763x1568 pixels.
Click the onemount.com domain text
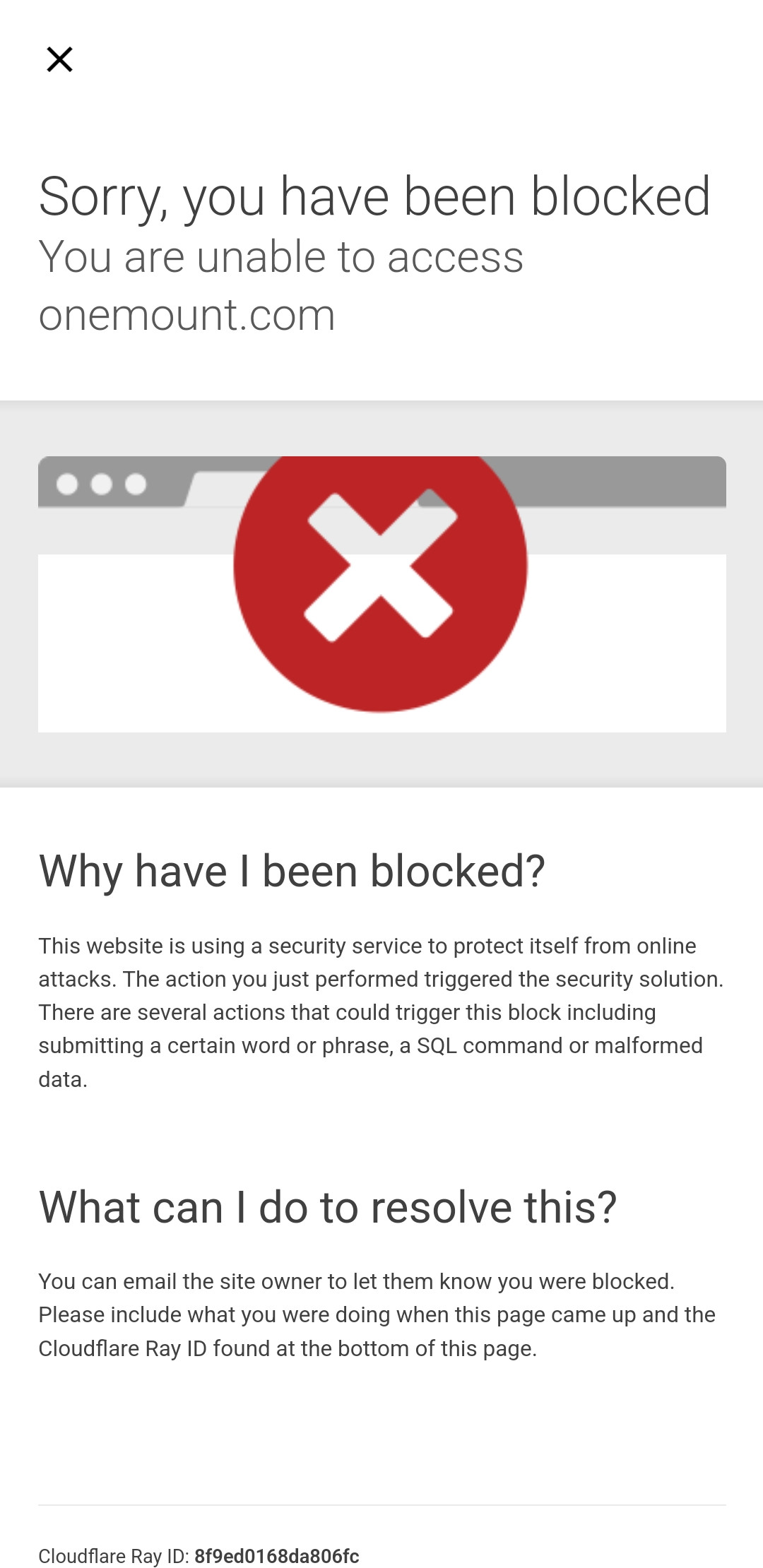[x=187, y=315]
